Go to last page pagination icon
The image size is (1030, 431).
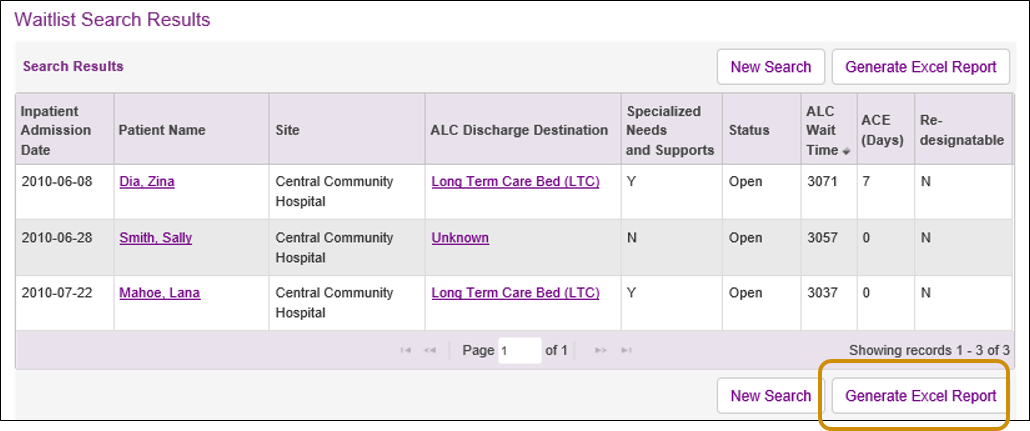pos(626,351)
